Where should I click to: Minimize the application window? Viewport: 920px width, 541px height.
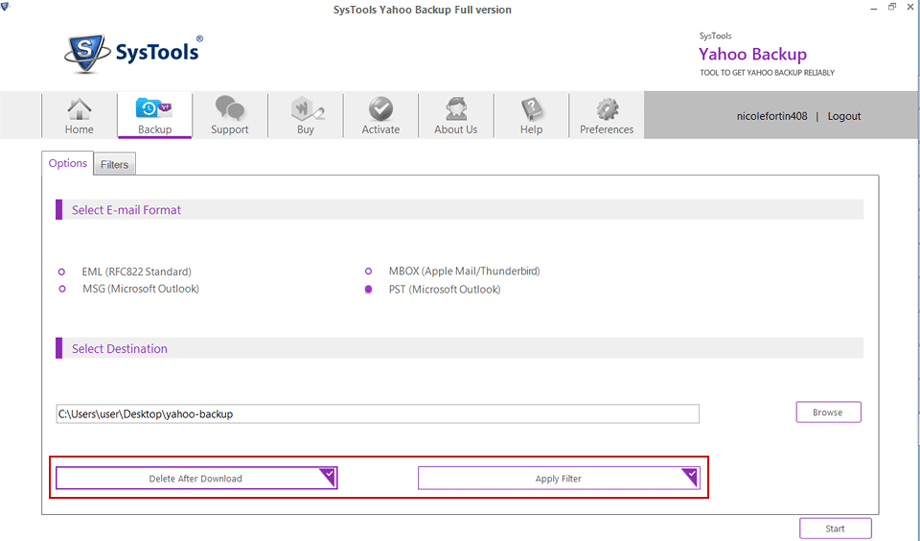pos(874,8)
